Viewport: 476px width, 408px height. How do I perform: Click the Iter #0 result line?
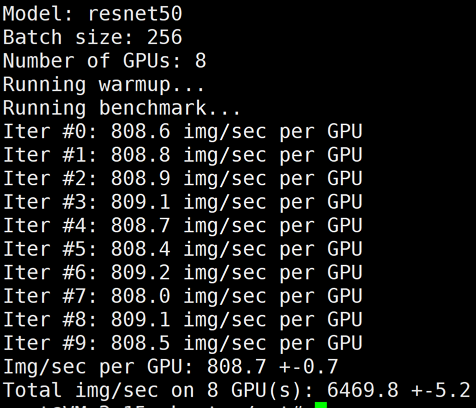point(183,132)
